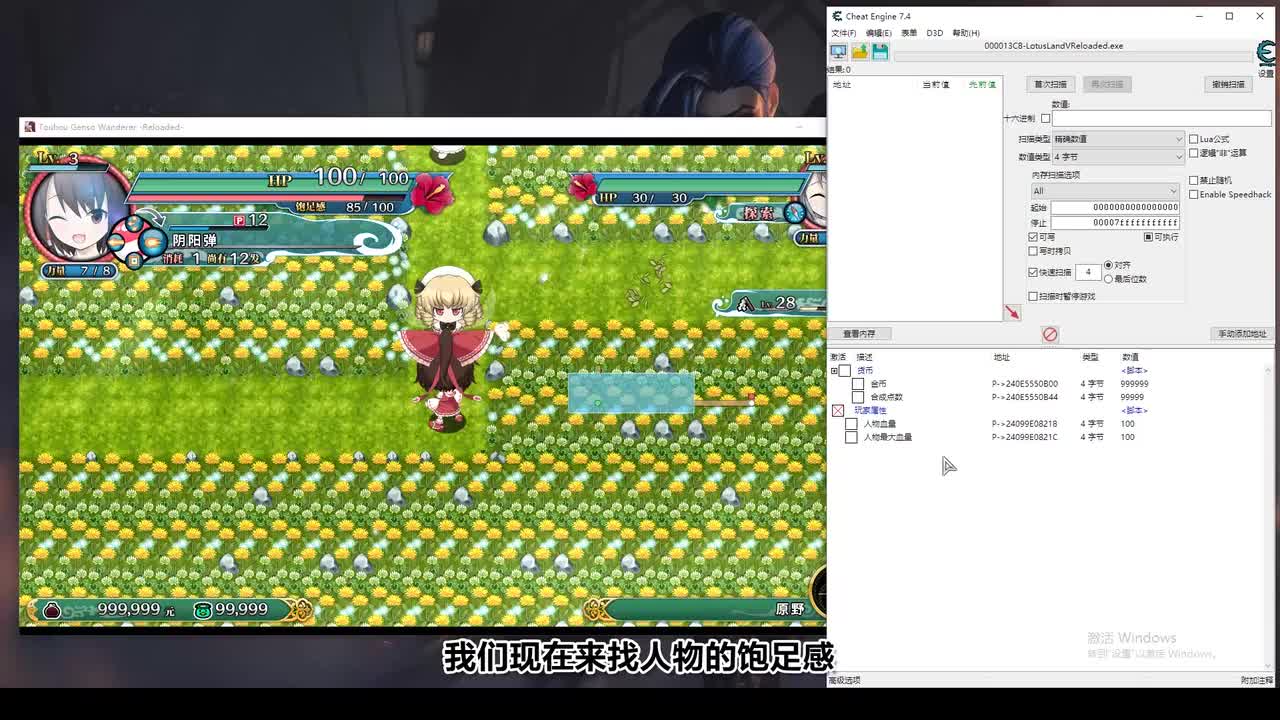Viewport: 1280px width, 720px height.
Task: Click the left red hibiscus flower HUD icon
Action: 430,192
